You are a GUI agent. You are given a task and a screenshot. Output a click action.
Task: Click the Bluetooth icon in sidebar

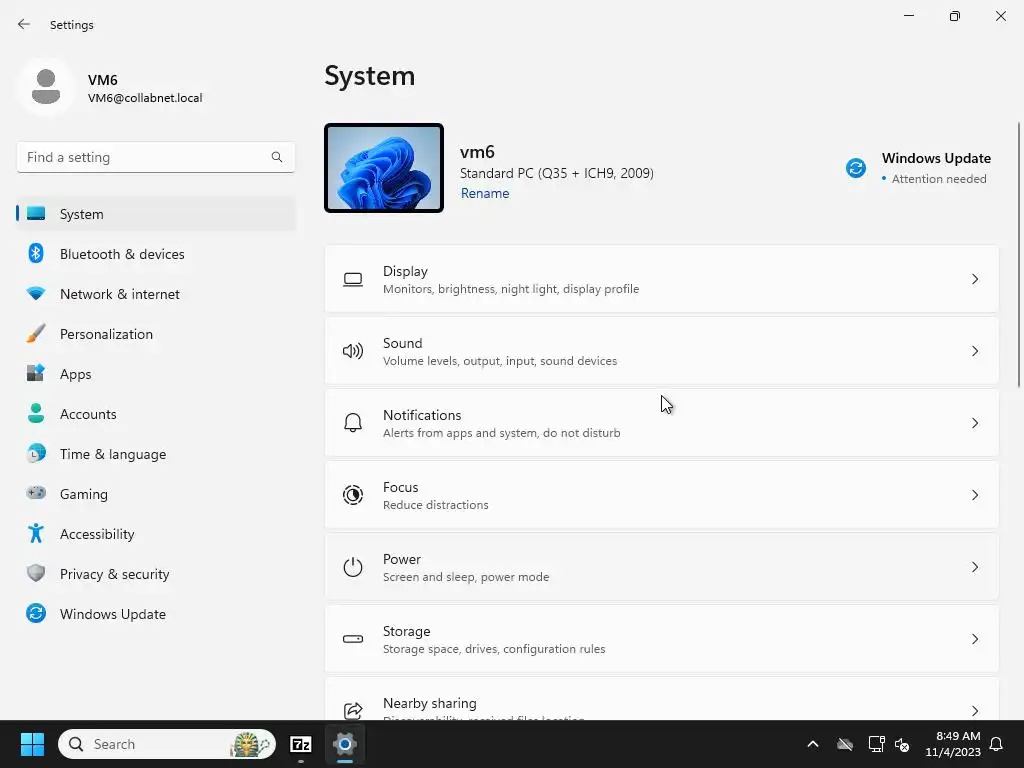click(x=36, y=253)
